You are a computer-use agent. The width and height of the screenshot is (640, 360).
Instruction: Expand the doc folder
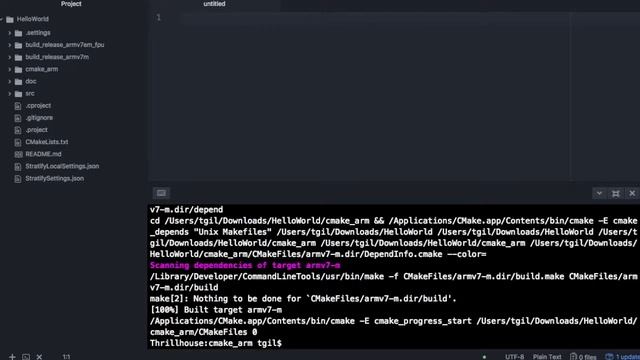pos(9,82)
